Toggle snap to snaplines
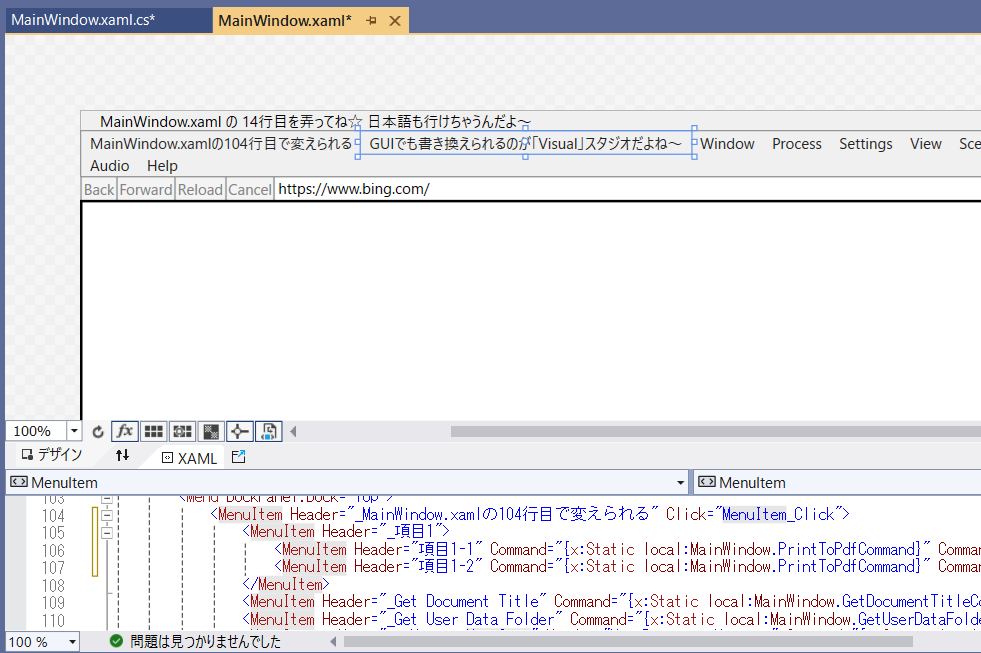 point(240,432)
